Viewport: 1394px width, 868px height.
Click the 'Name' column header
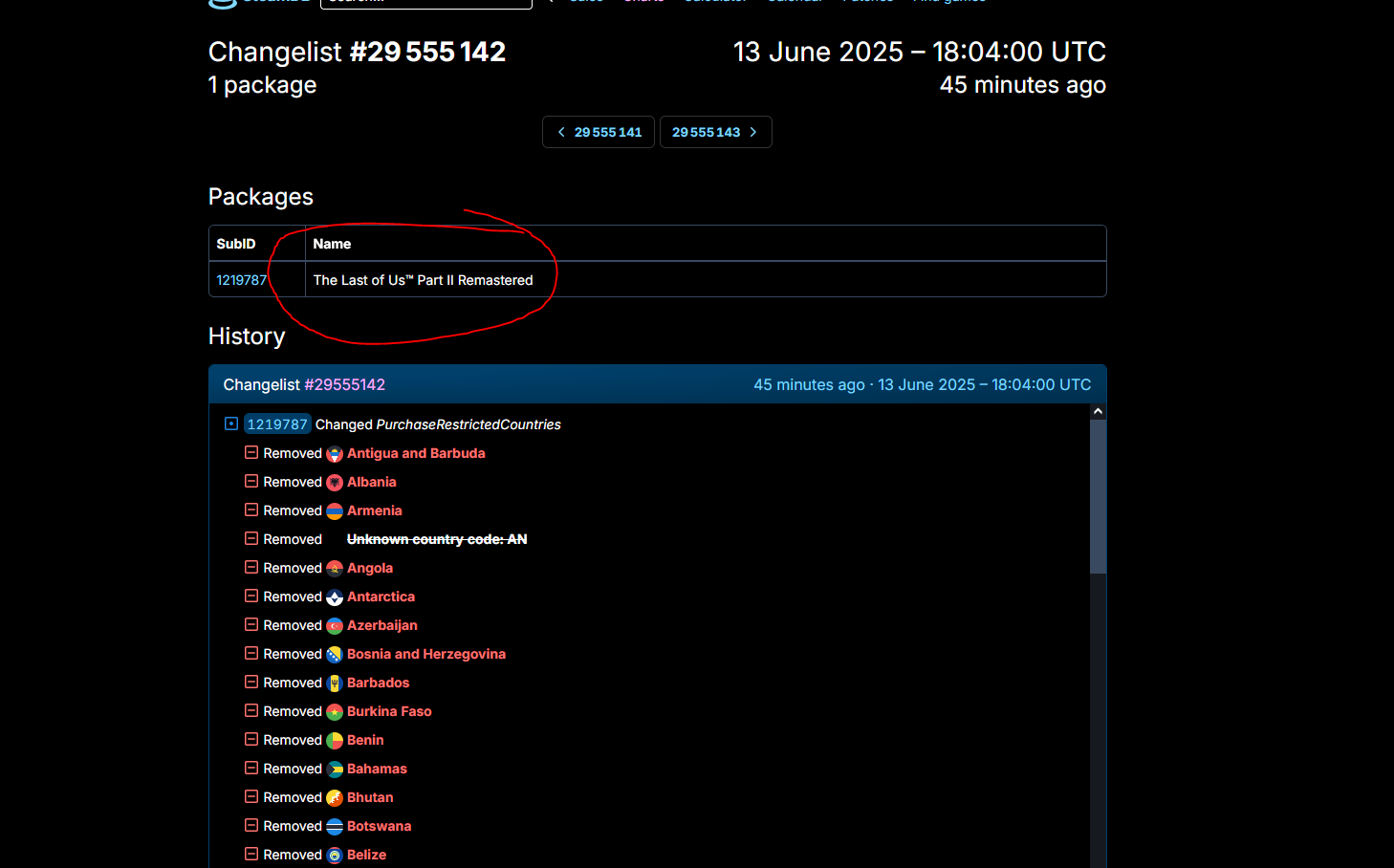pyautogui.click(x=332, y=244)
